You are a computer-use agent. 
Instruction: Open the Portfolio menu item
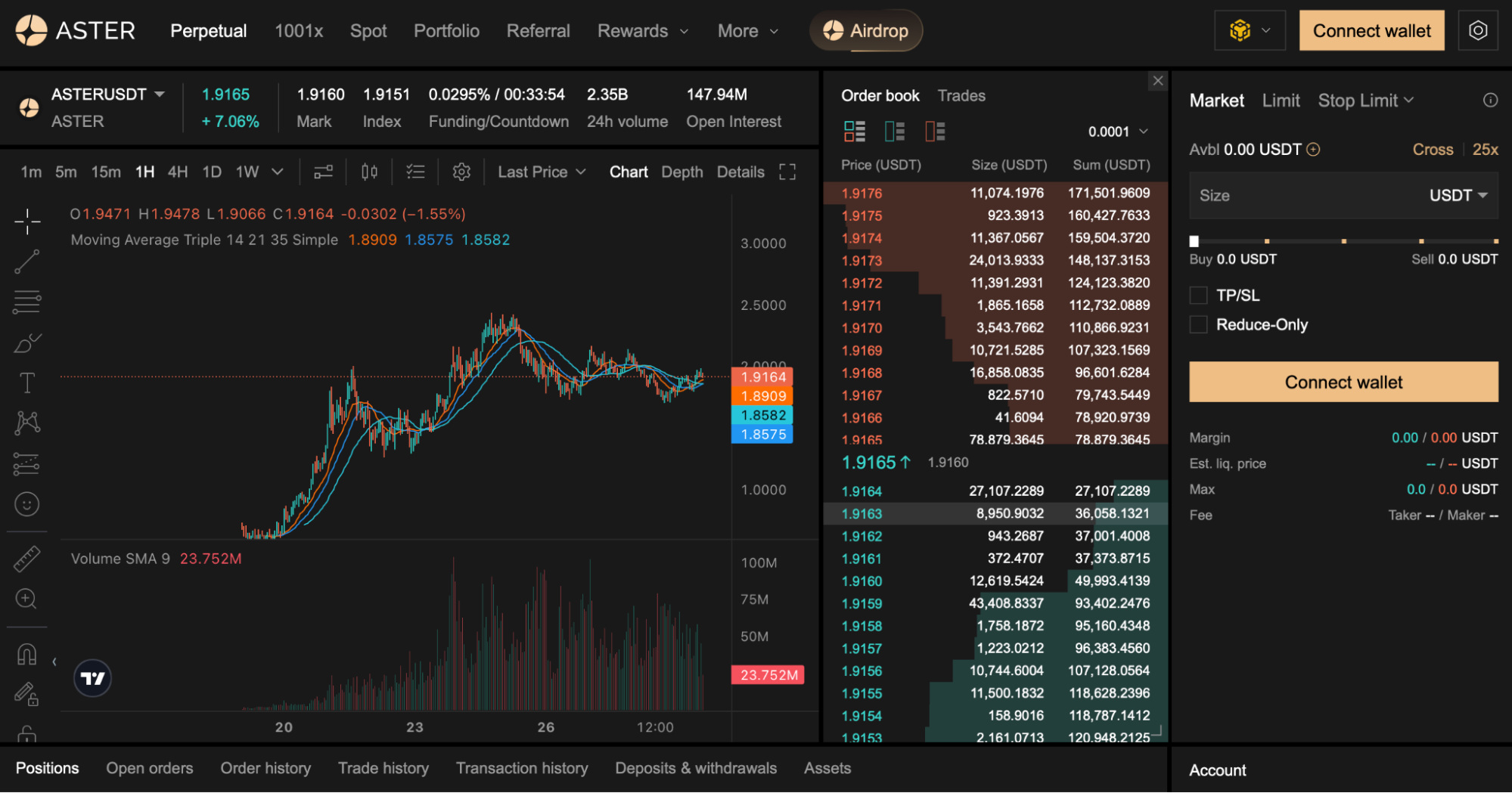446,31
